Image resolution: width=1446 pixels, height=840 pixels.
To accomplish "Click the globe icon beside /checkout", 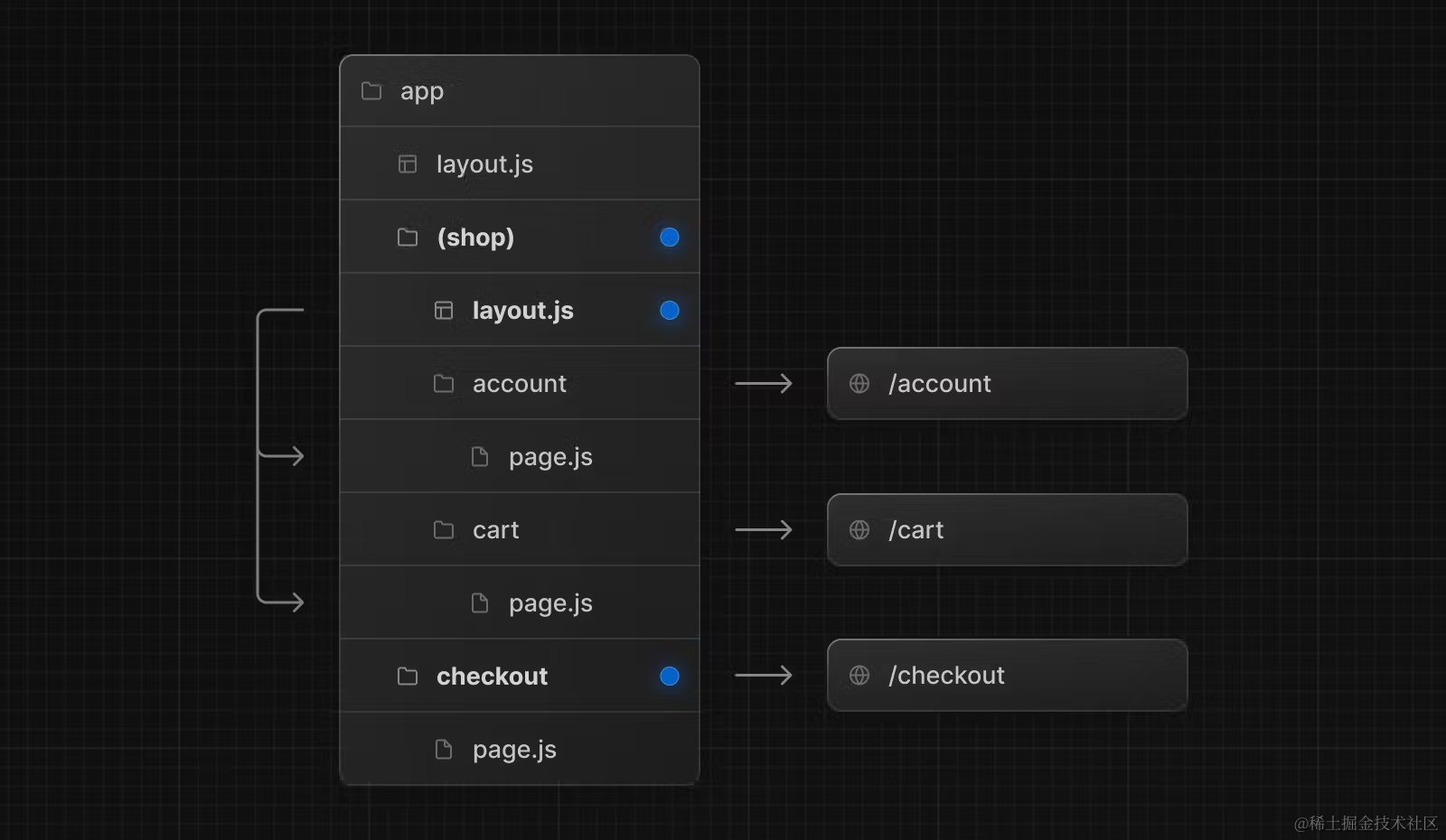I will click(859, 676).
